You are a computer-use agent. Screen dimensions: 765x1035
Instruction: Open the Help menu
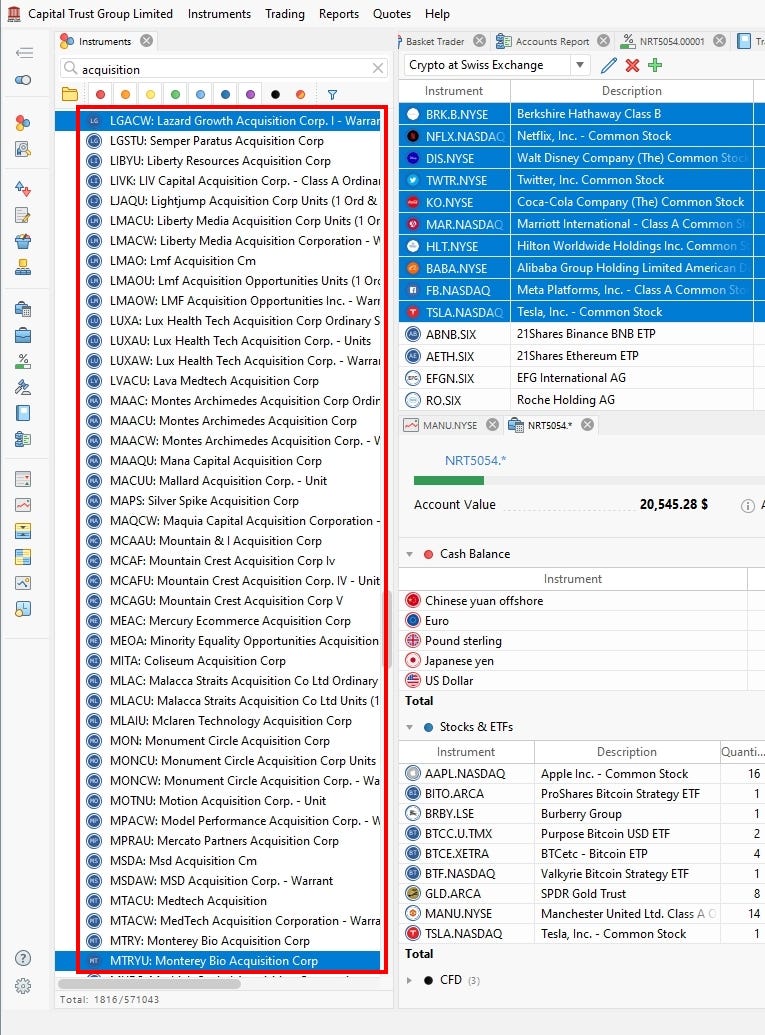pos(437,14)
